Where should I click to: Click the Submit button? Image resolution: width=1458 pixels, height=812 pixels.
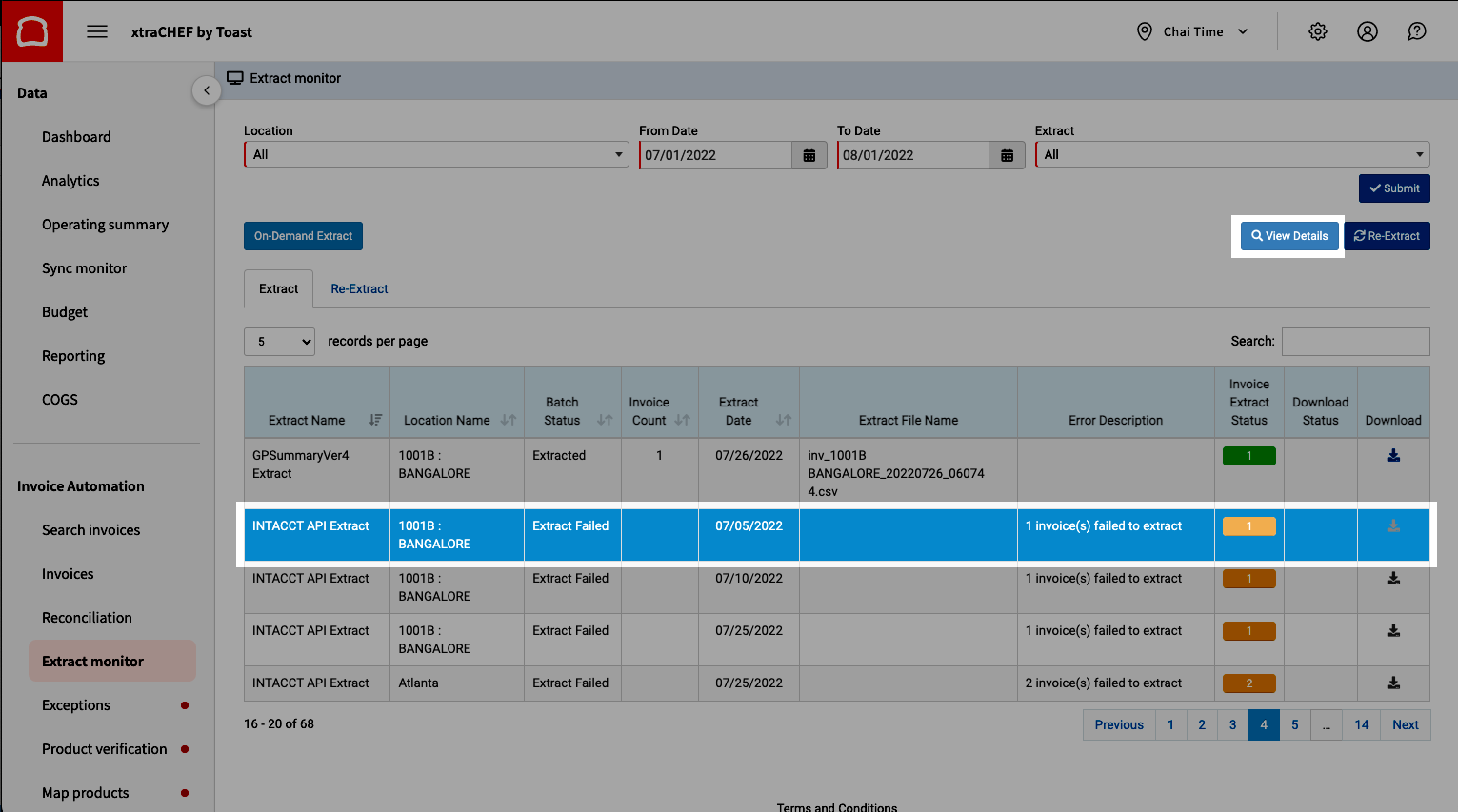1394,188
